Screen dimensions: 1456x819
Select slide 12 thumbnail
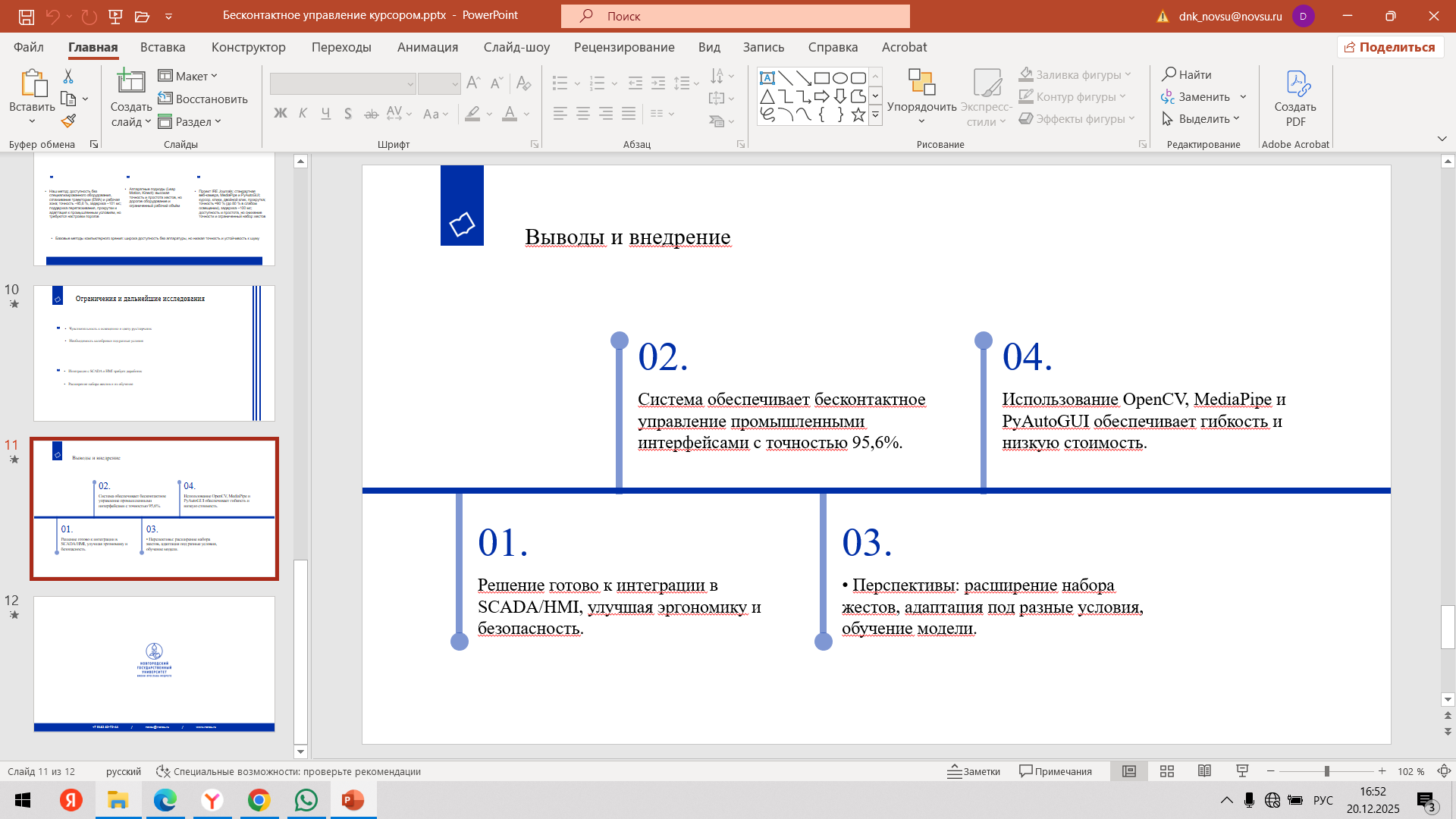[x=154, y=664]
